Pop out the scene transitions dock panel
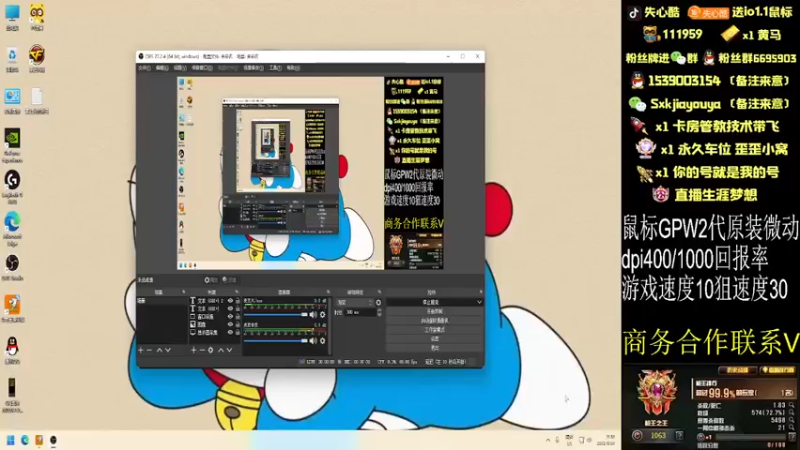 tap(379, 292)
